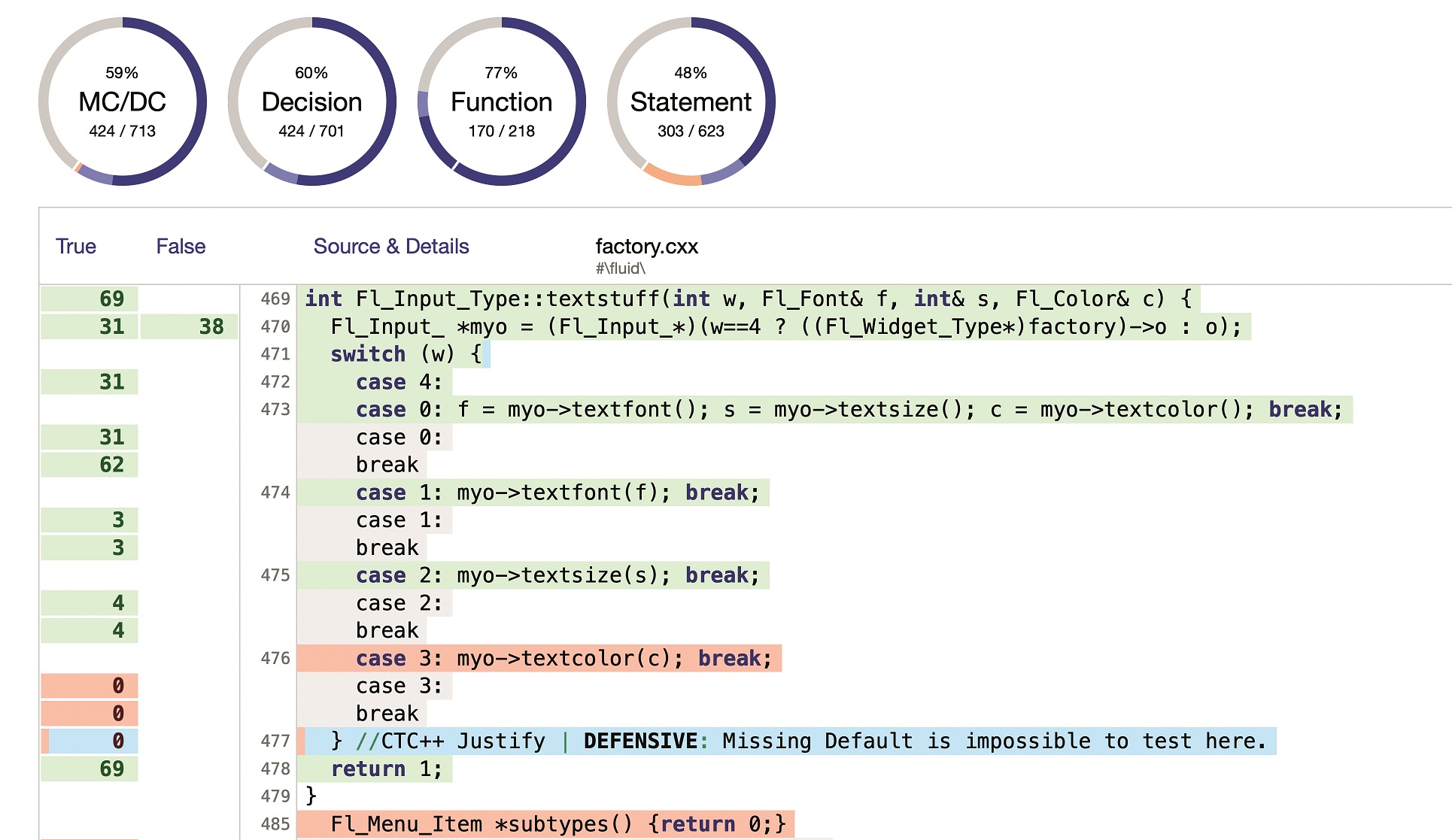Click the 77% label inside the Function gauge

click(500, 73)
